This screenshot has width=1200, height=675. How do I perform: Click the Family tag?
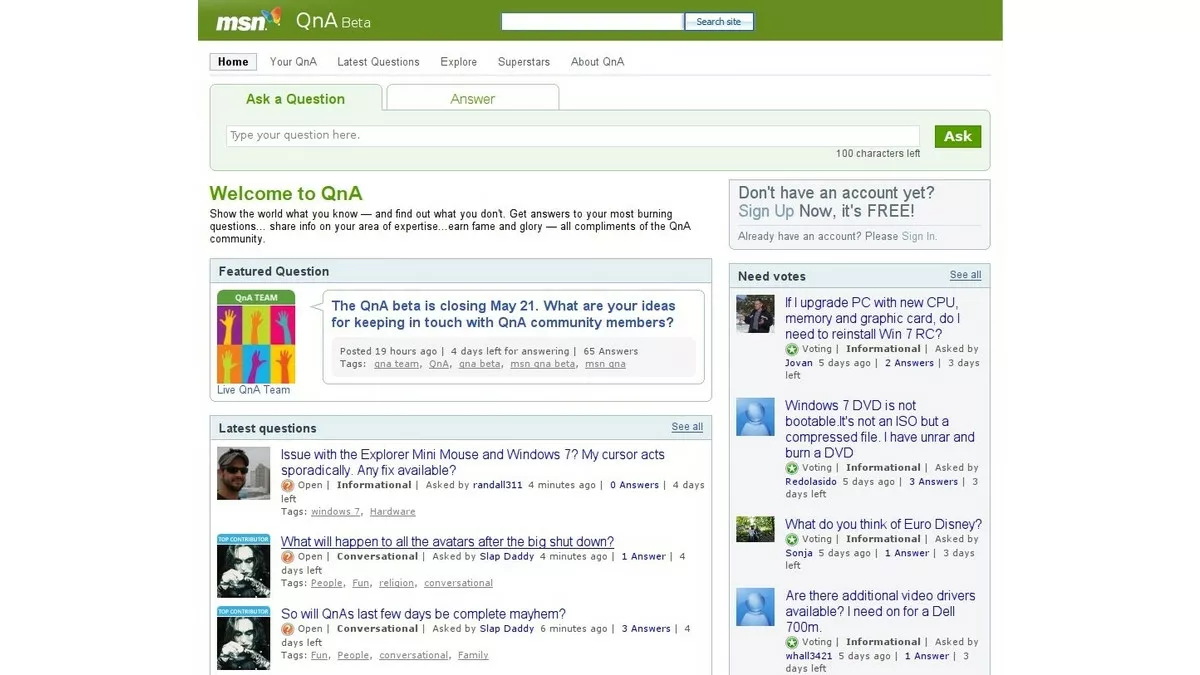click(473, 655)
